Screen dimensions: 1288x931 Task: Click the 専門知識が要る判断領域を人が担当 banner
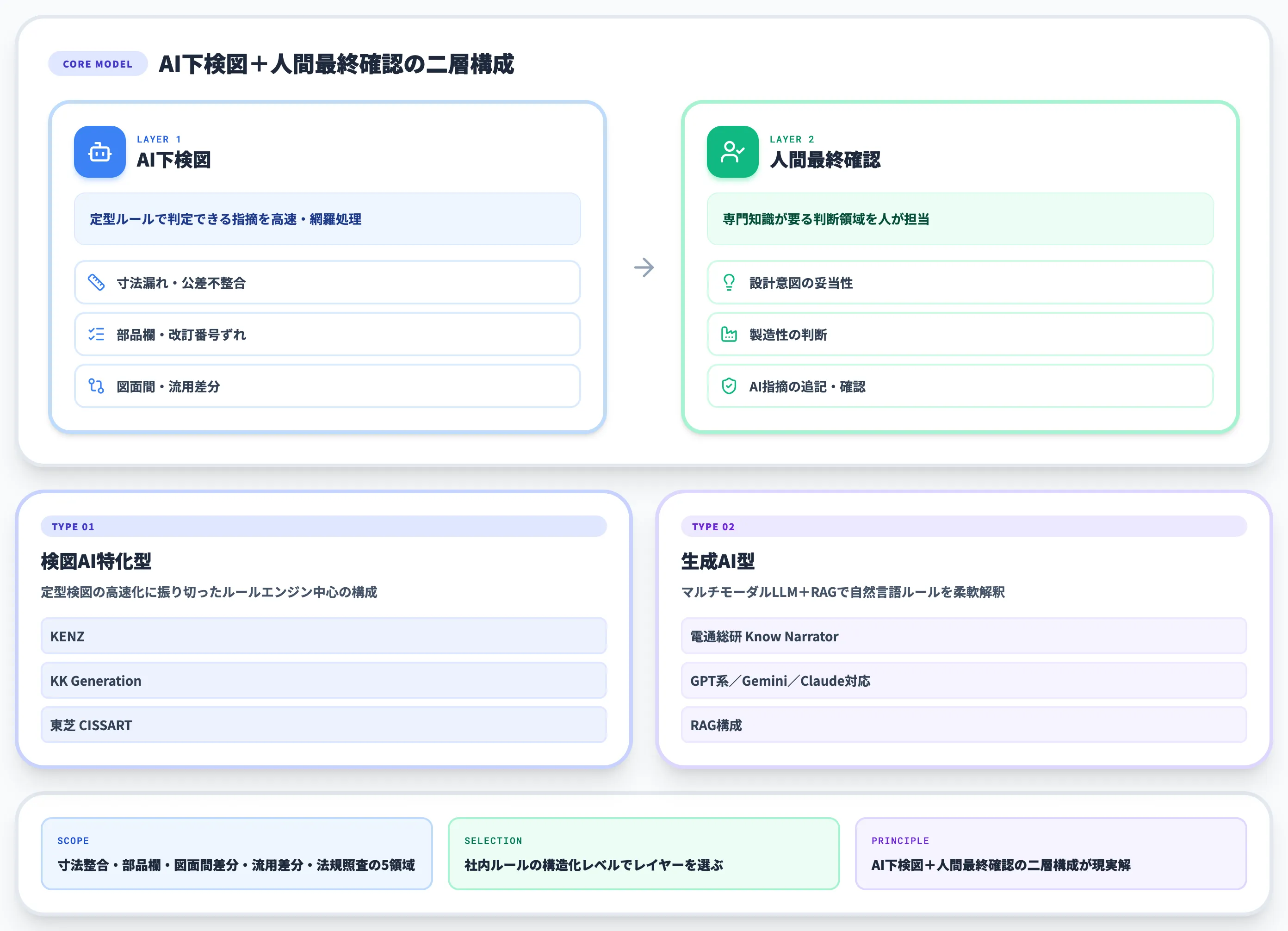960,219
